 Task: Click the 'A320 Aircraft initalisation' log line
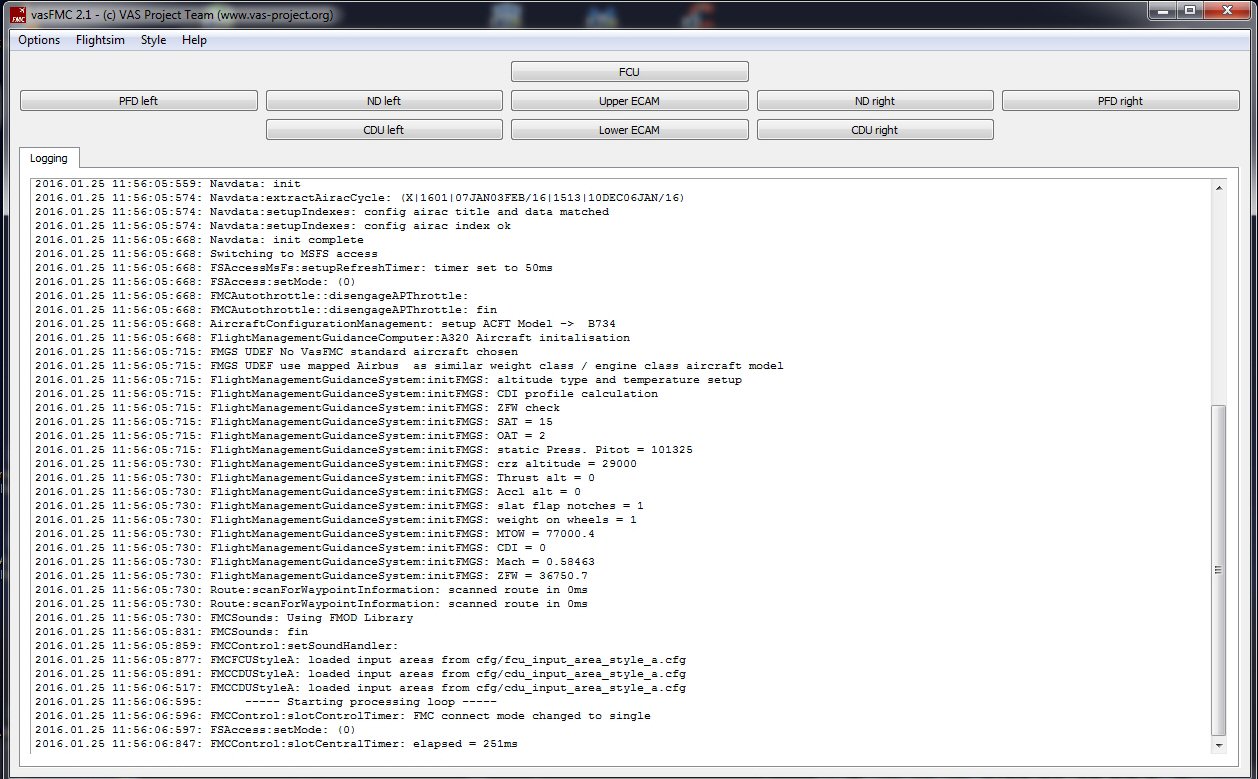[x=332, y=338]
